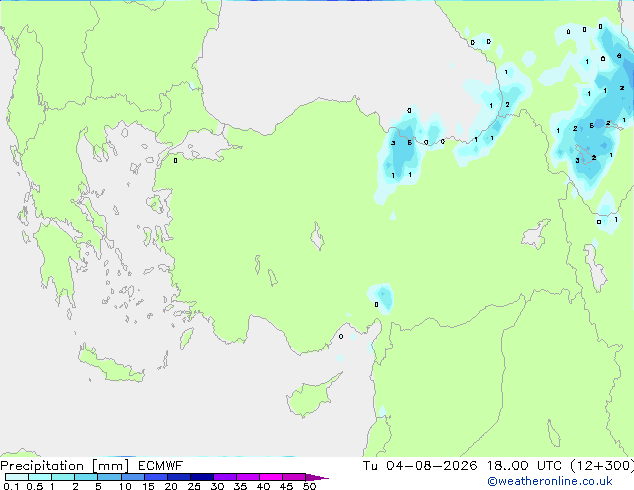Click the 15 to 20 mm legend swatch
The width and height of the screenshot is (634, 490).
pos(155,477)
